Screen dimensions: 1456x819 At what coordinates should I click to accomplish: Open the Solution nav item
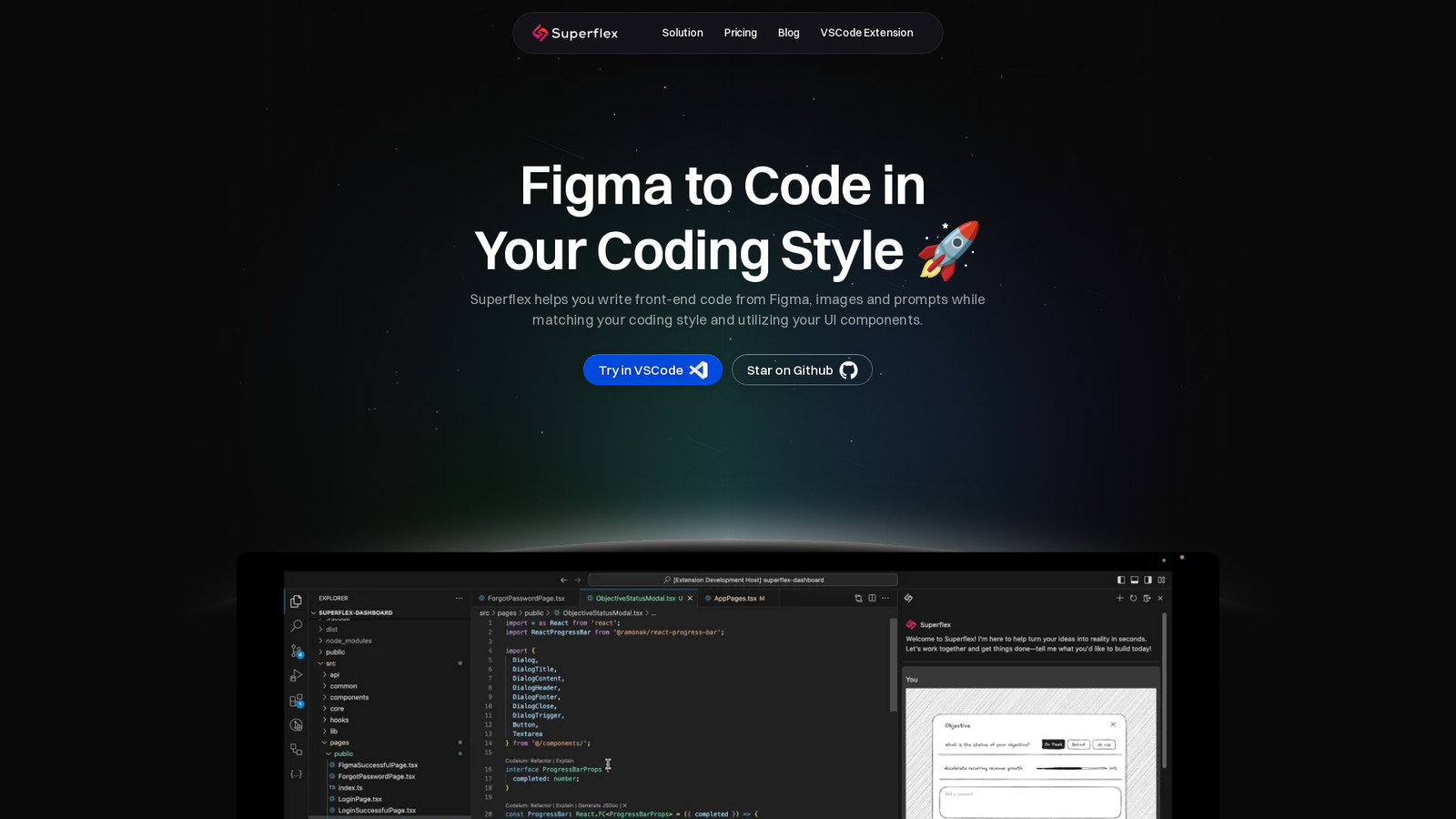[682, 33]
